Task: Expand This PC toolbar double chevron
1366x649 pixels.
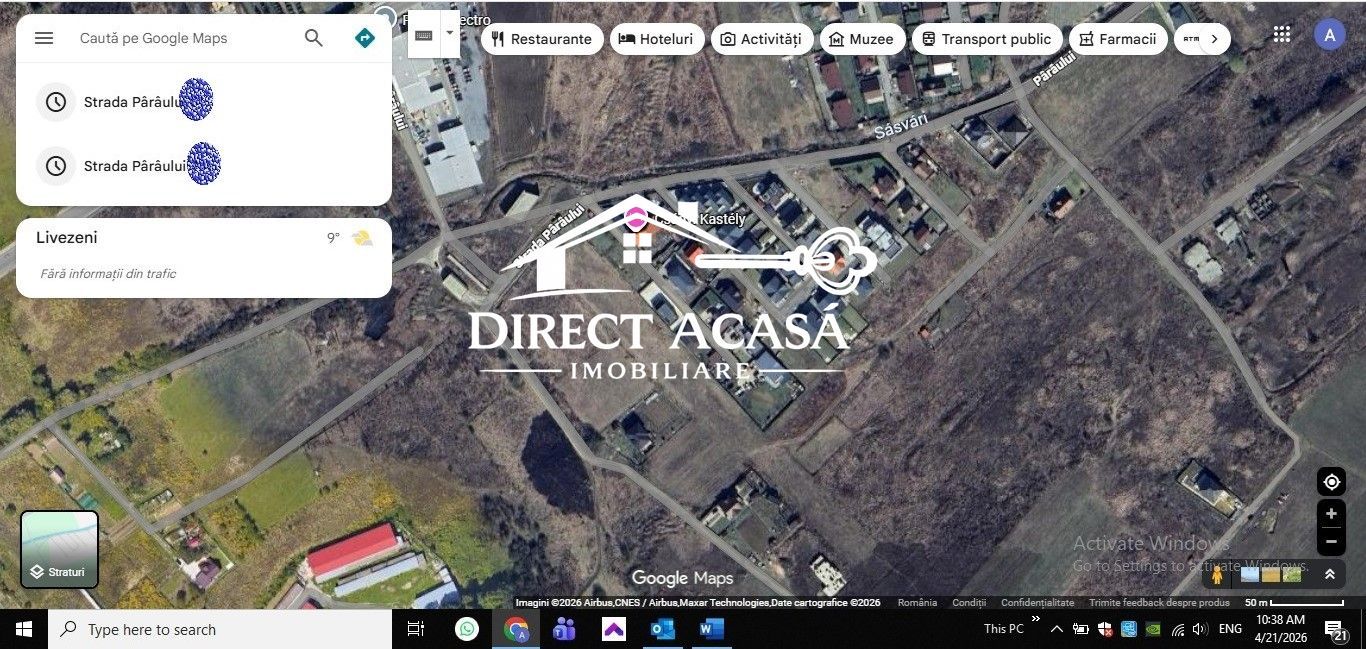Action: click(x=1035, y=620)
